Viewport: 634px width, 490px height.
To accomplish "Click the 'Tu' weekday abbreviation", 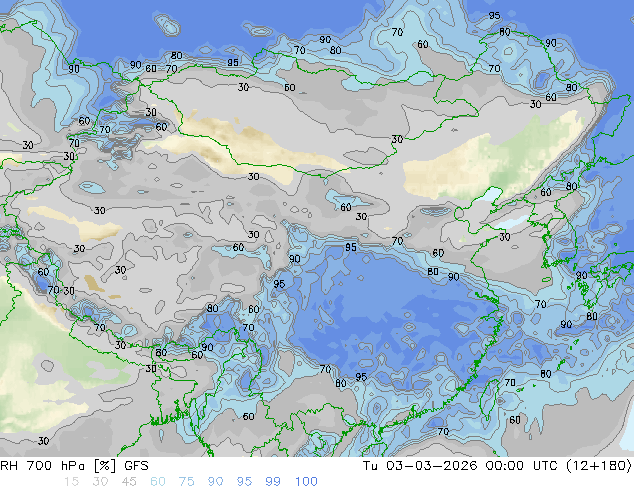I will (370, 466).
